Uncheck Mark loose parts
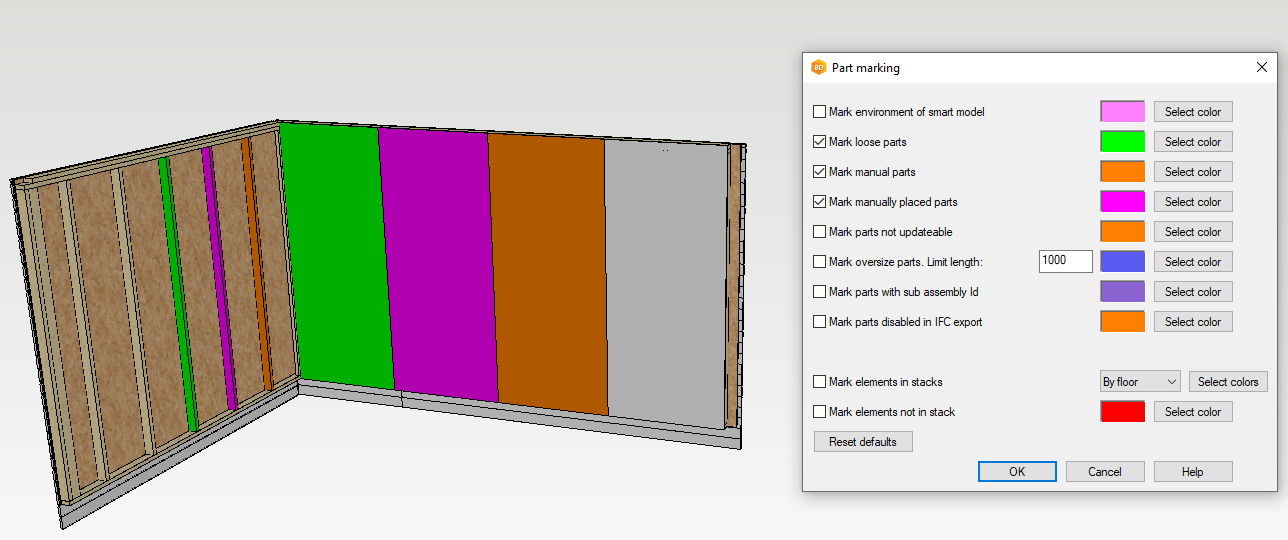The width and height of the screenshot is (1288, 540). click(x=820, y=142)
